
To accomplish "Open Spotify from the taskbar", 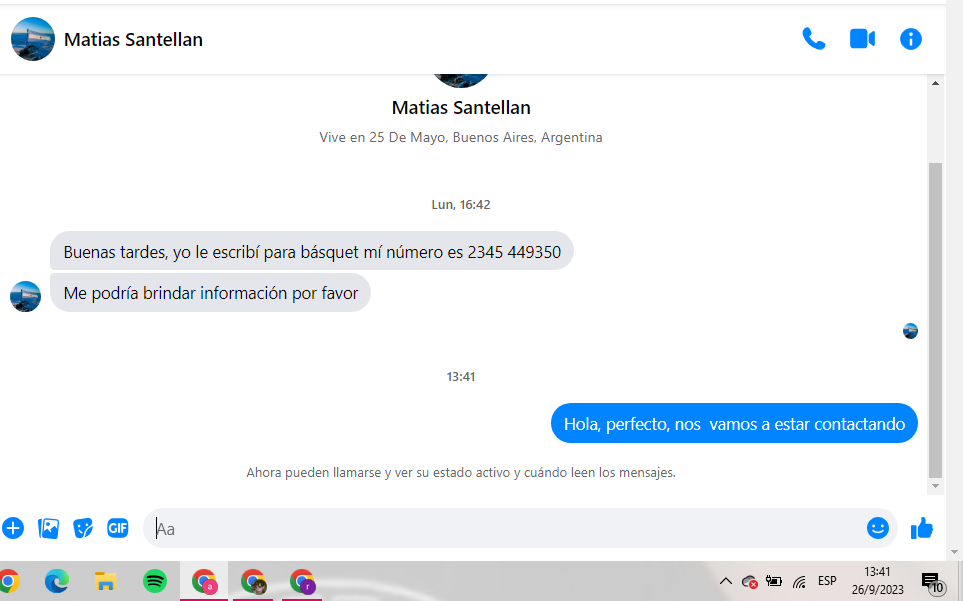I will [x=155, y=581].
